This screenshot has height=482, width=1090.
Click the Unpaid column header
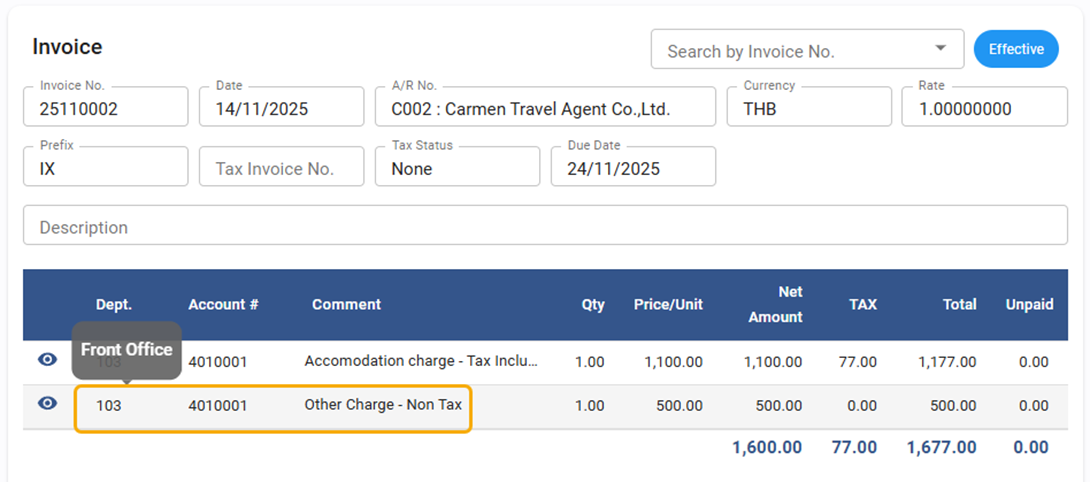(1029, 305)
